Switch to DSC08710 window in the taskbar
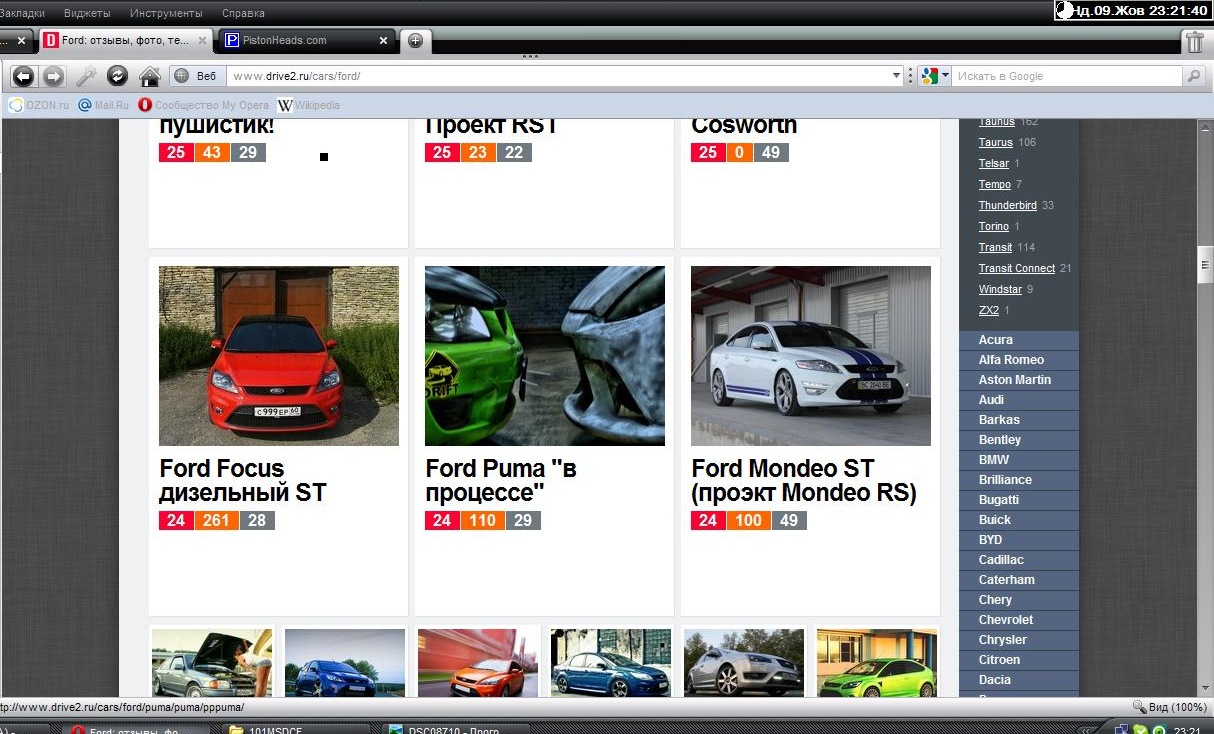Viewport: 1214px width, 734px height. 457,728
